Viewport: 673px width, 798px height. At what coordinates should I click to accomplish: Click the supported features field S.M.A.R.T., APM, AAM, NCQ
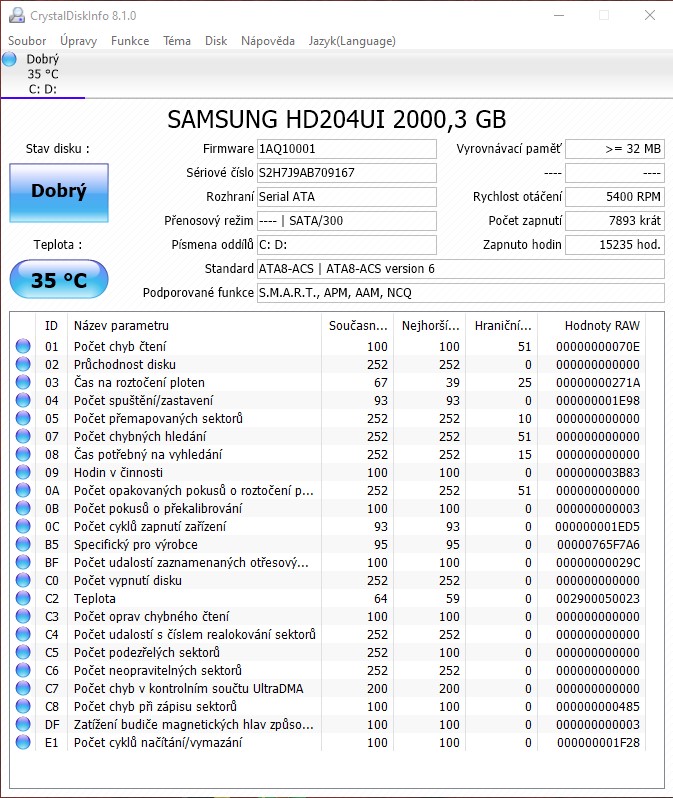click(x=461, y=292)
